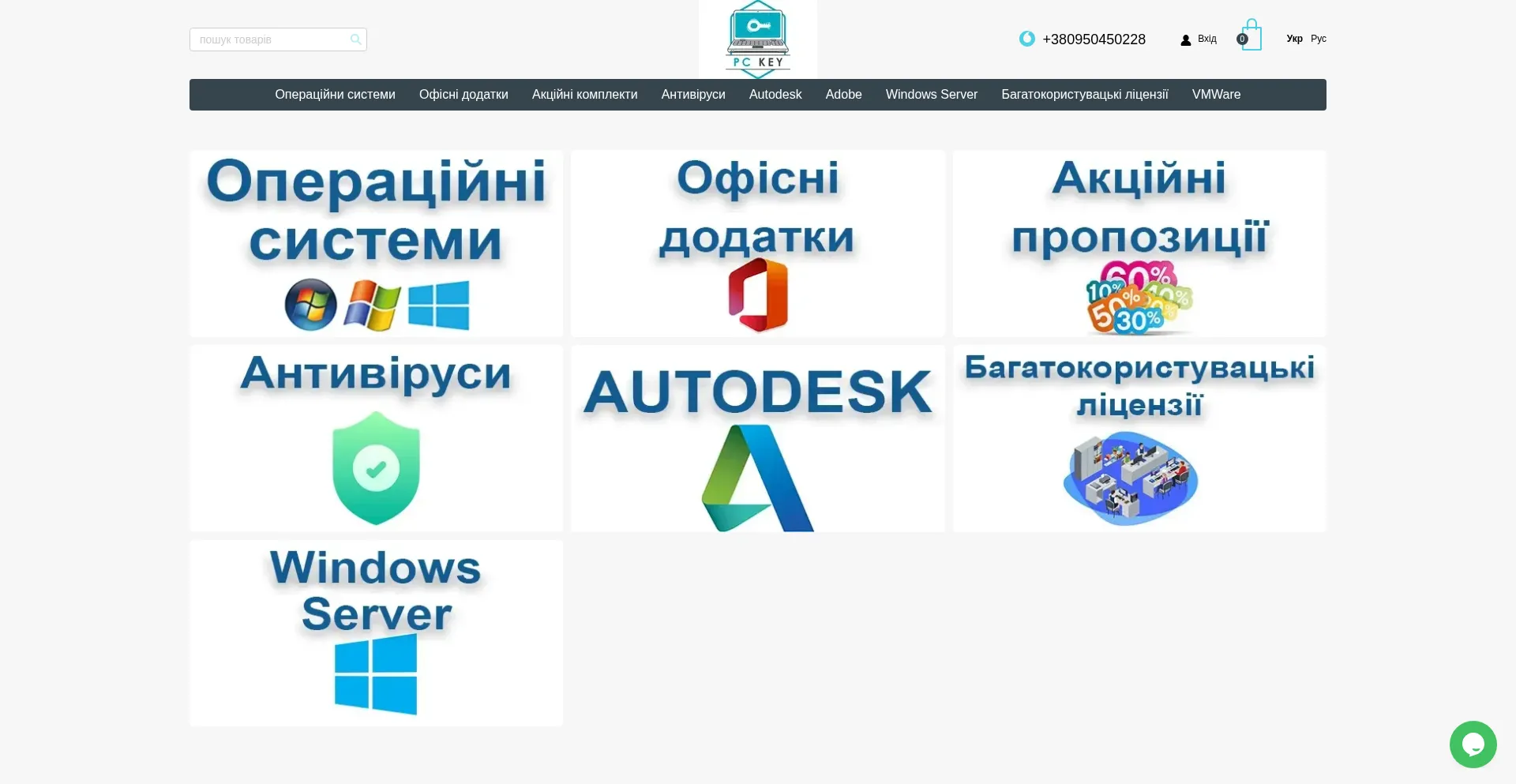1516x784 pixels.
Task: Click the user login icon
Action: [x=1185, y=40]
